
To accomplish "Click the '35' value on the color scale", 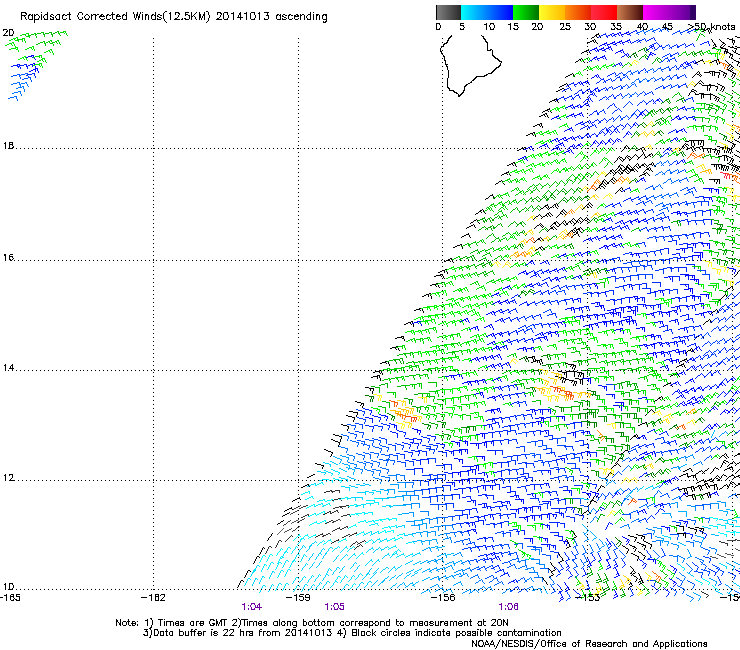I will point(616,27).
